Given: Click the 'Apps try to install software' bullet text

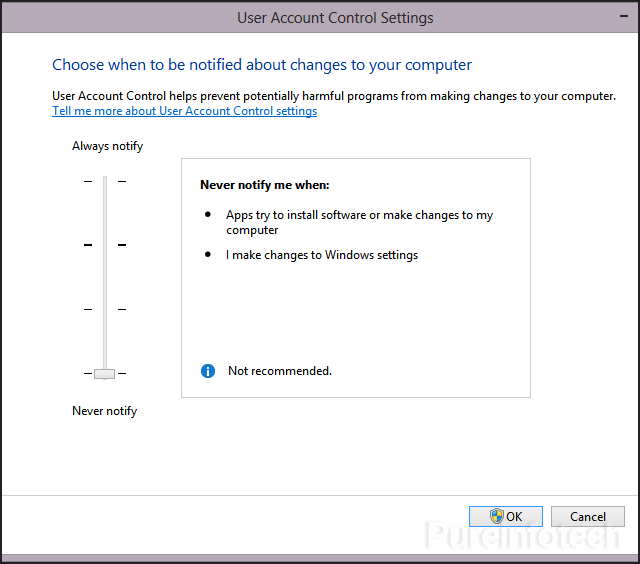Looking at the screenshot, I should pyautogui.click(x=359, y=222).
